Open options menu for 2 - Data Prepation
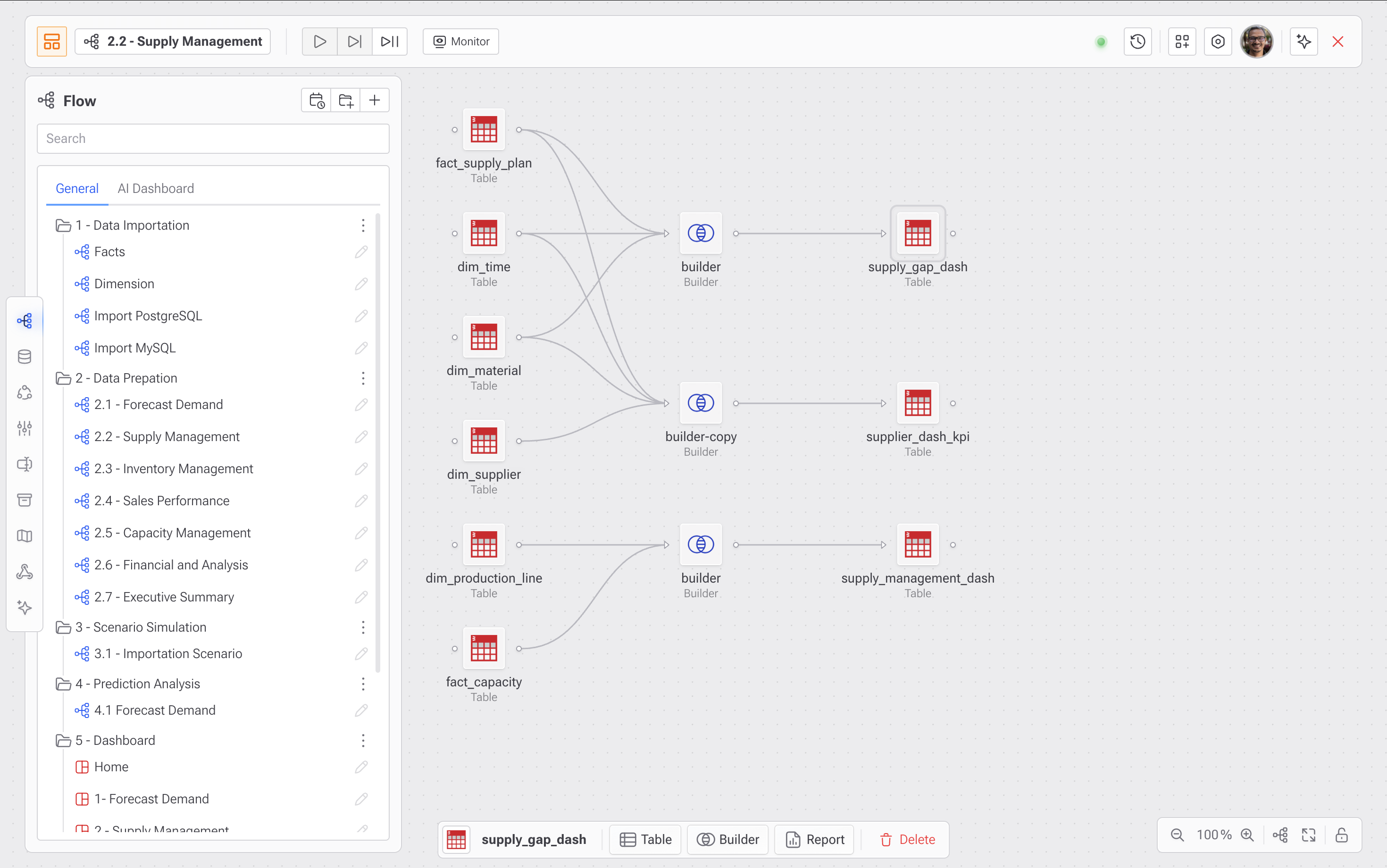1387x868 pixels. 363,378
